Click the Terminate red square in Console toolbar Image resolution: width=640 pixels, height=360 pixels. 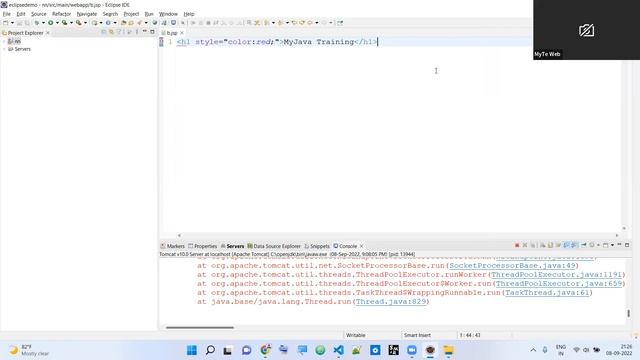[517, 245]
